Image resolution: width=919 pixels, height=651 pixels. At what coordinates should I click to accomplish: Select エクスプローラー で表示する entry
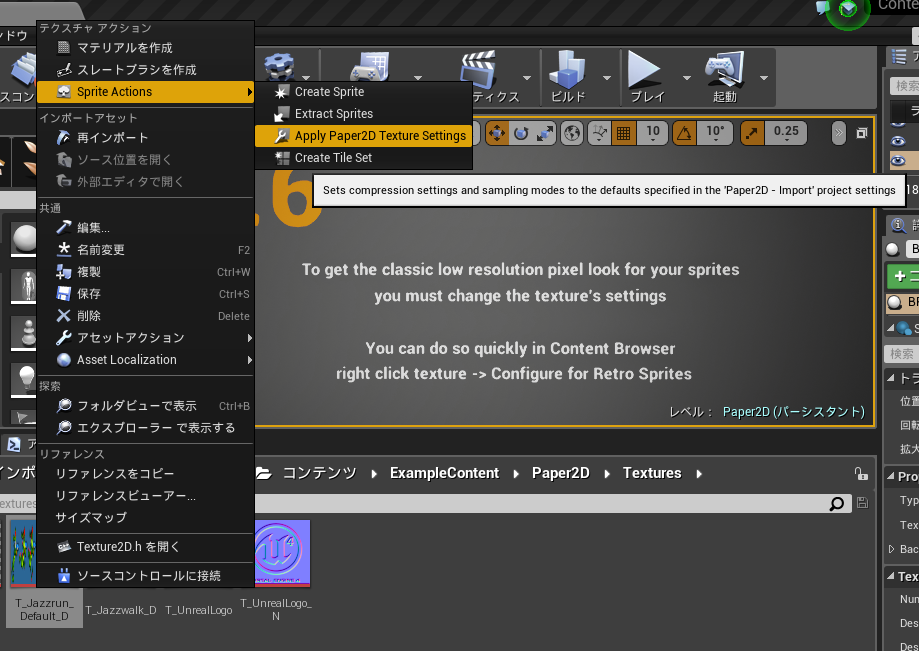(145, 428)
